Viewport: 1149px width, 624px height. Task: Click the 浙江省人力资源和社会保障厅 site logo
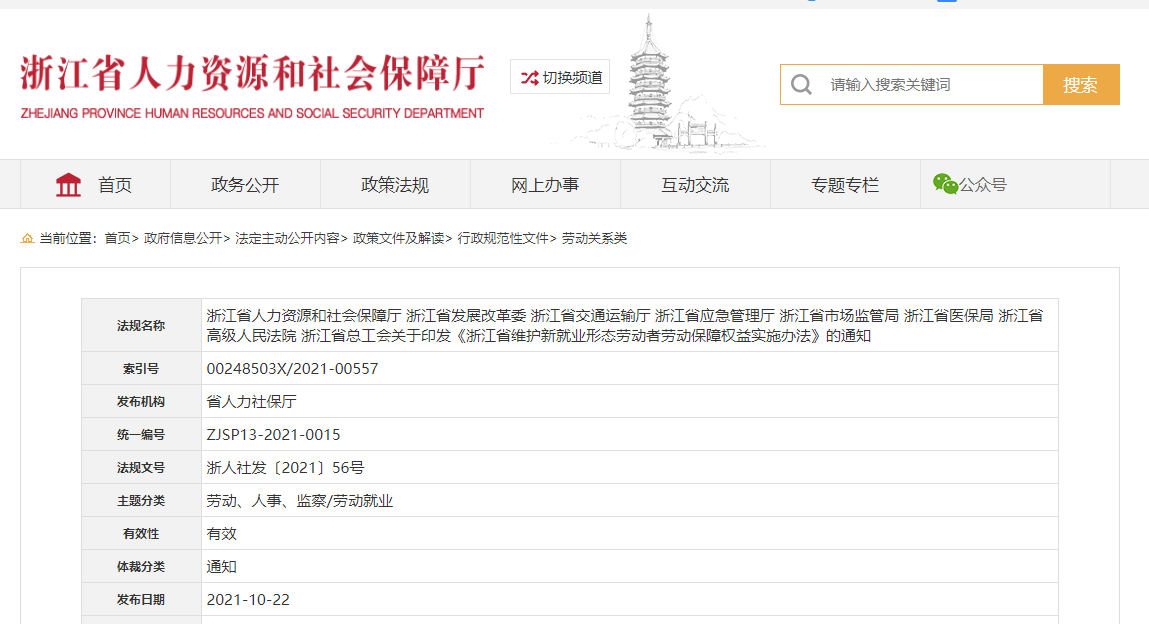coord(252,86)
